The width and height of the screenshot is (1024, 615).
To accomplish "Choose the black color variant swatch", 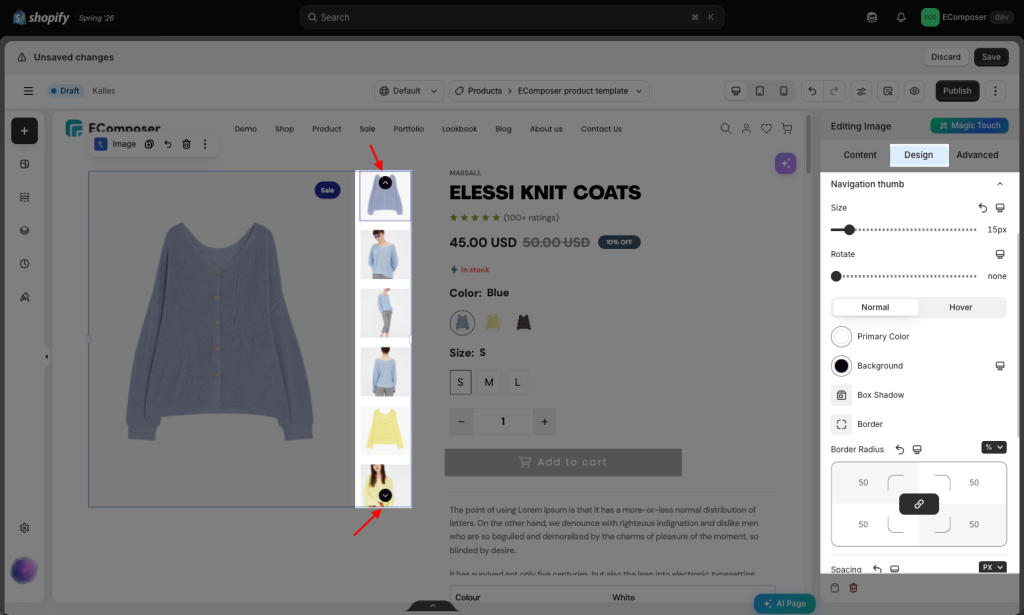I will pos(524,323).
